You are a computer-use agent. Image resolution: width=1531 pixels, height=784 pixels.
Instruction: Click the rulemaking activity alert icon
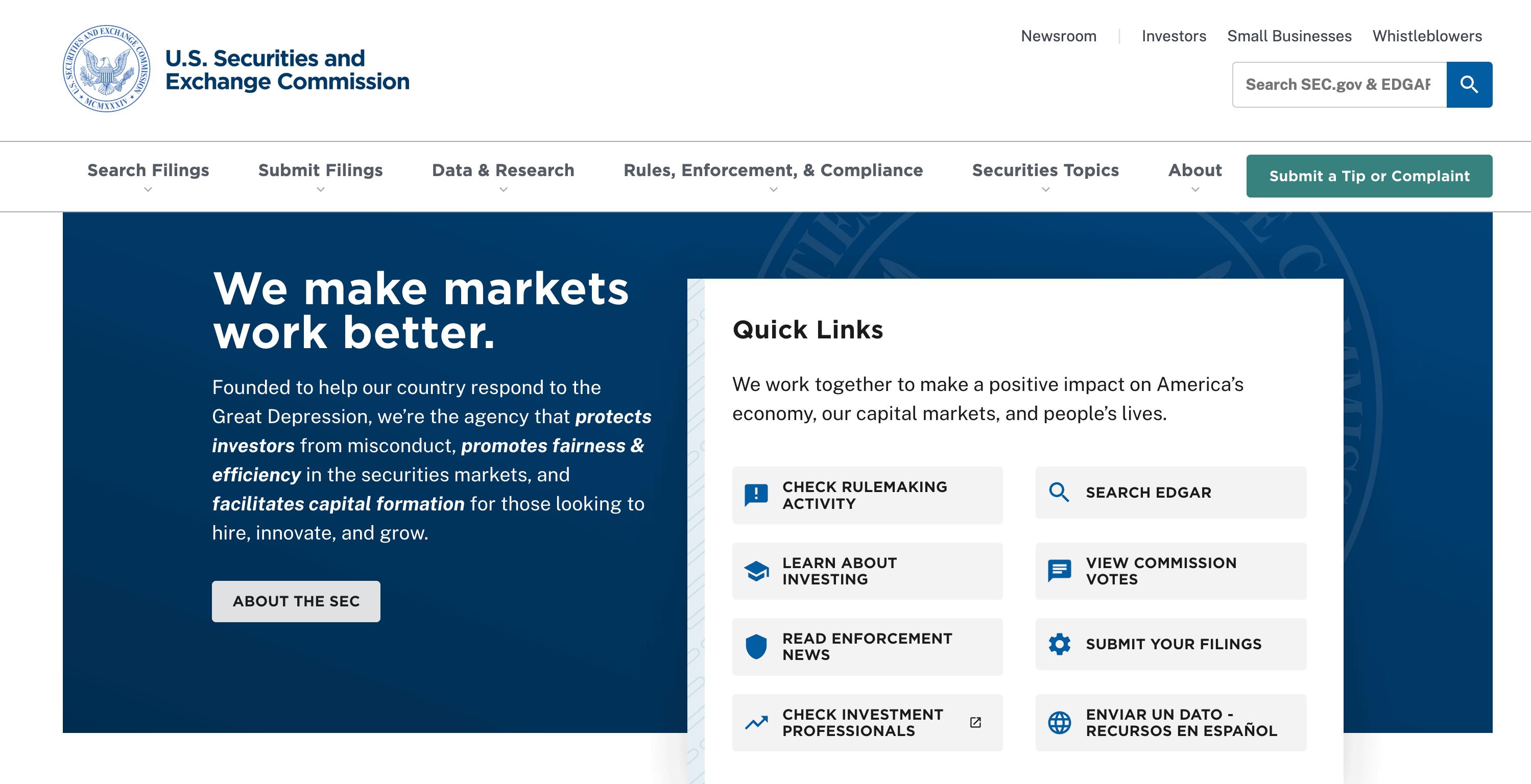click(756, 494)
